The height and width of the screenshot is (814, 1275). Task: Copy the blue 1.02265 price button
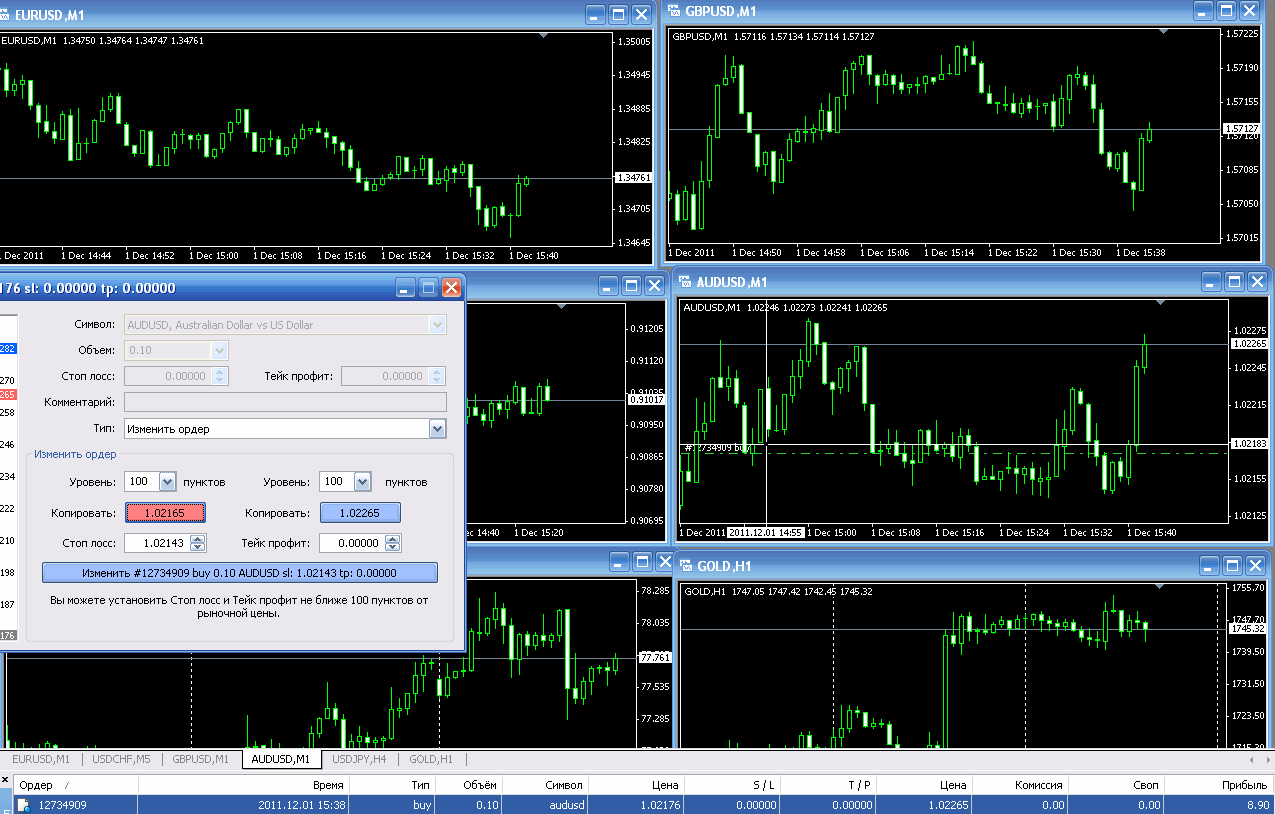coord(360,513)
